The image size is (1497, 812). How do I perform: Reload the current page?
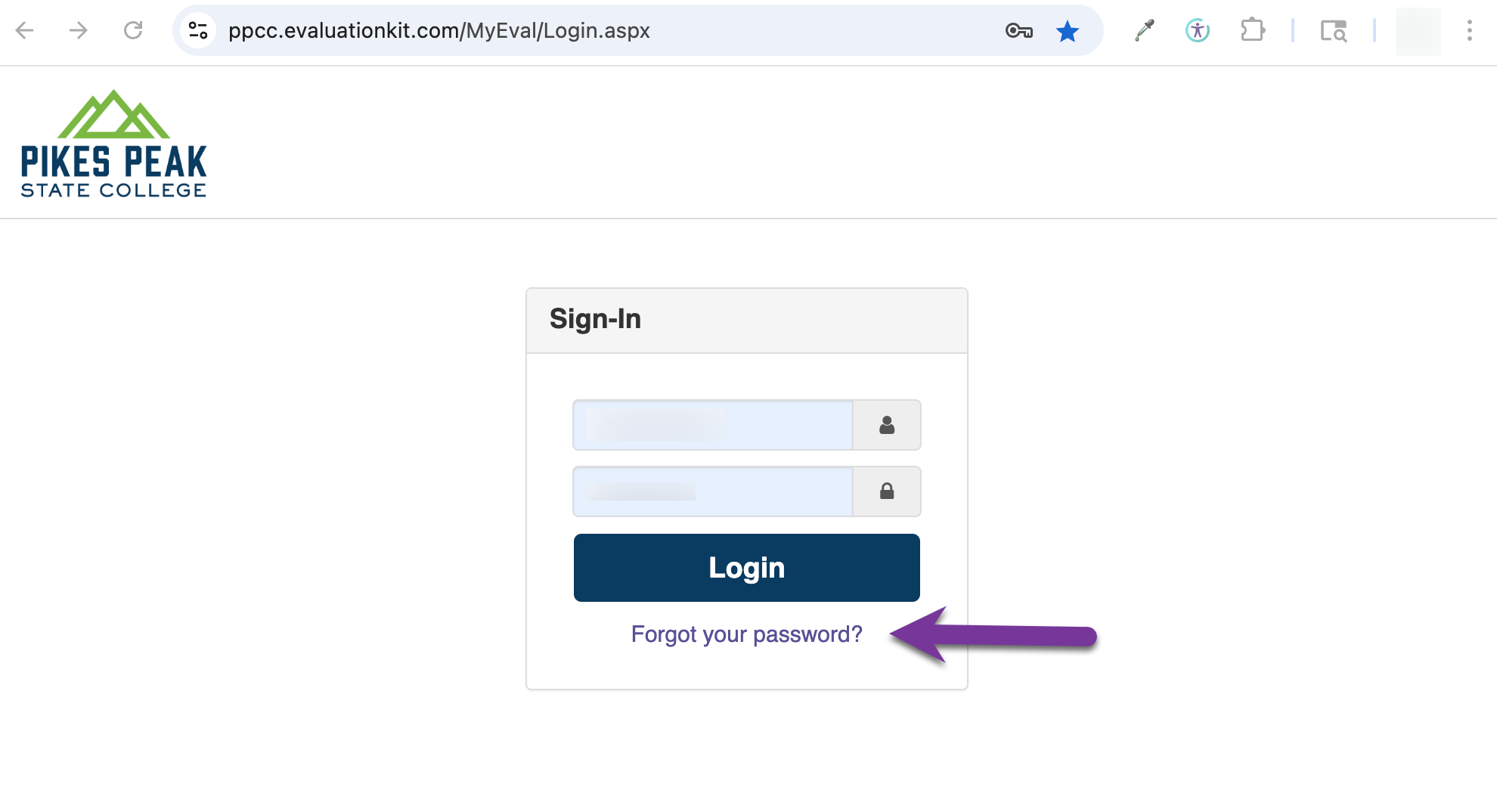point(133,30)
